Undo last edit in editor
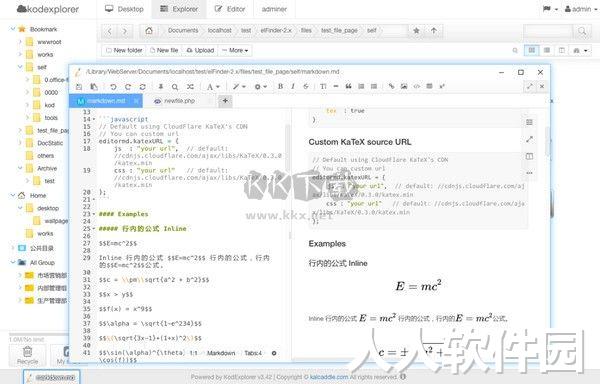This screenshot has height=384, width=600. [113, 87]
